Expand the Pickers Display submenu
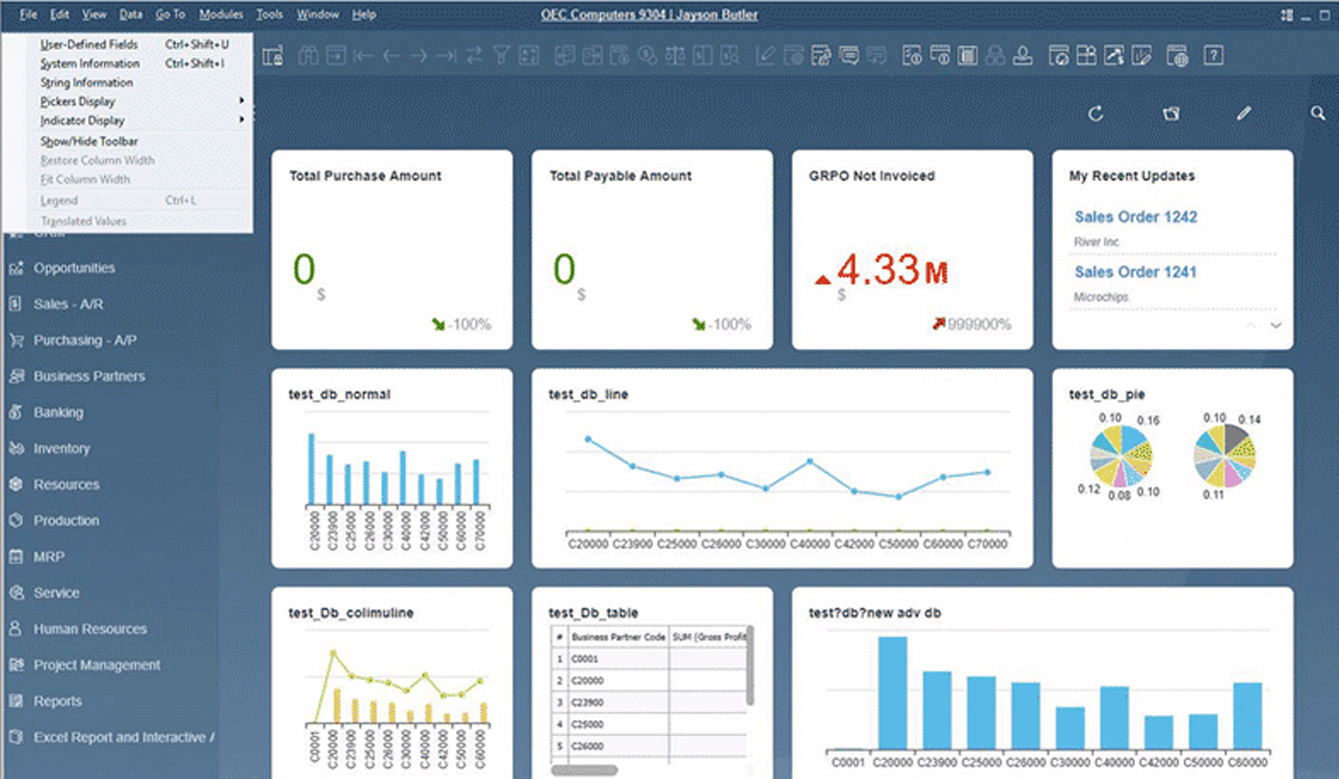This screenshot has width=1339, height=779. click(78, 102)
